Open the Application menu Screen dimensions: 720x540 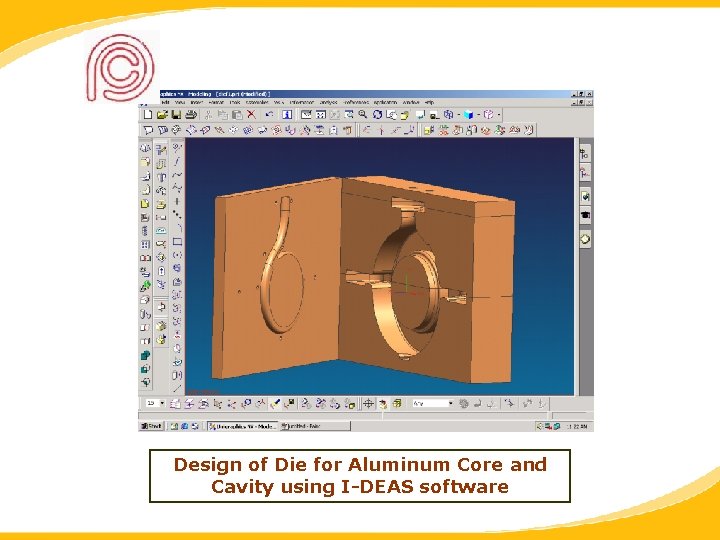point(385,102)
